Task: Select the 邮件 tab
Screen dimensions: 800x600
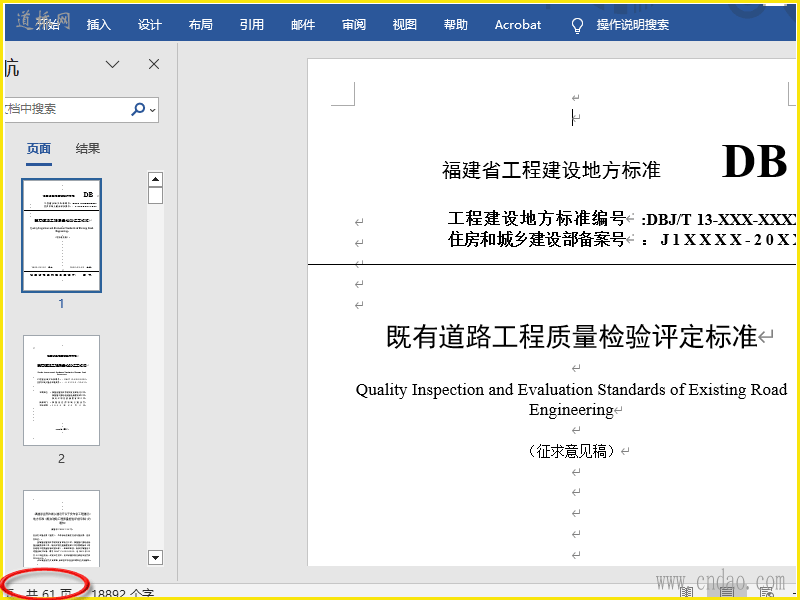Action: [303, 24]
